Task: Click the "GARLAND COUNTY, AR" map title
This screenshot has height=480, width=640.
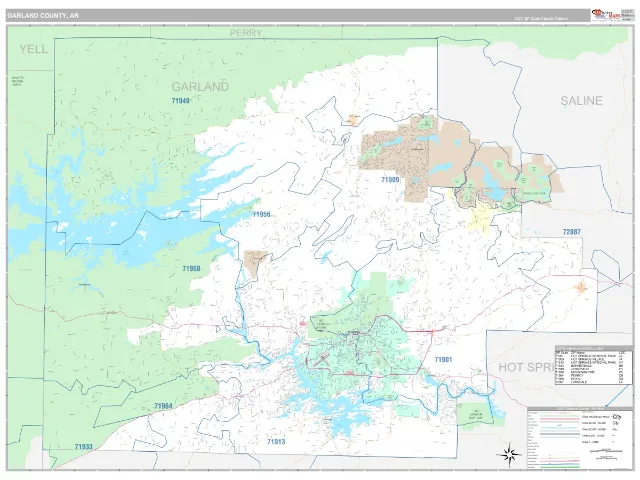Action: tap(42, 16)
